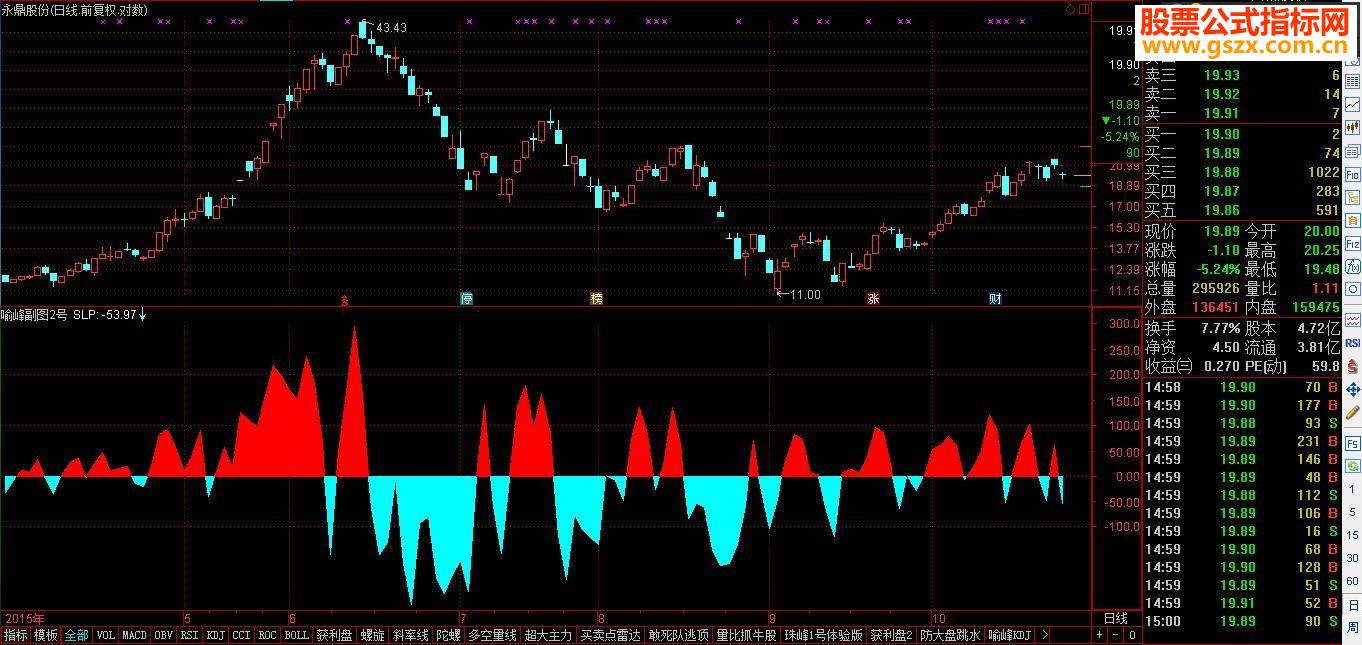Click the 涨 marker on the chart
1362x645 pixels.
(873, 298)
